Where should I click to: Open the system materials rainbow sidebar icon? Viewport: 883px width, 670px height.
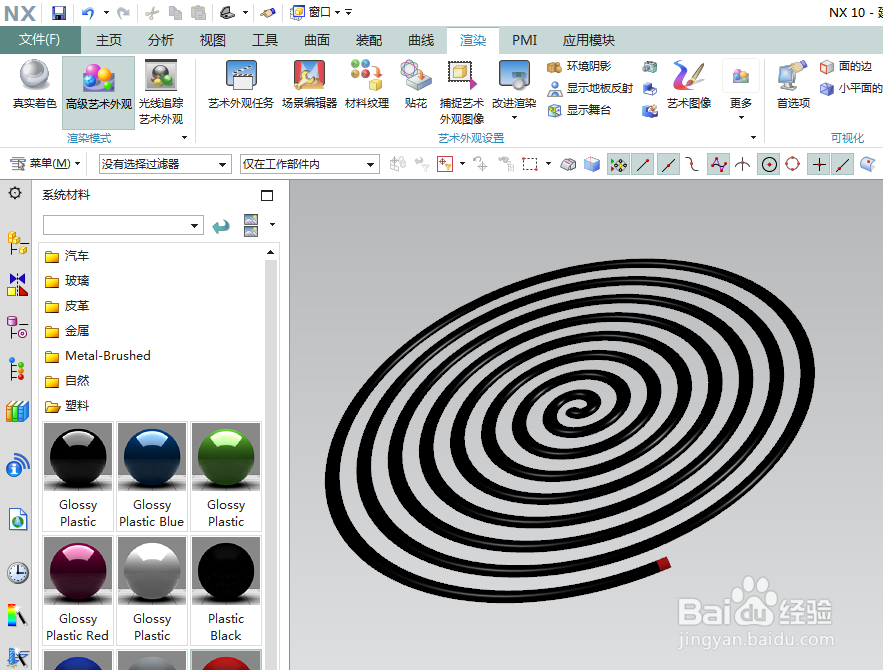[x=17, y=615]
